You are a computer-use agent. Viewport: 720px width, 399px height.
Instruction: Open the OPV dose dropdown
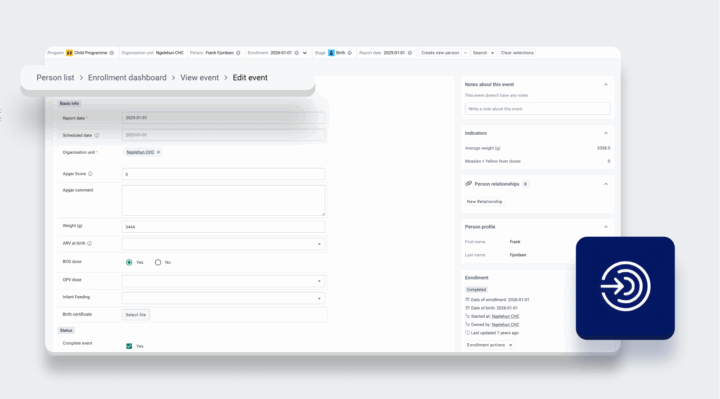223,281
